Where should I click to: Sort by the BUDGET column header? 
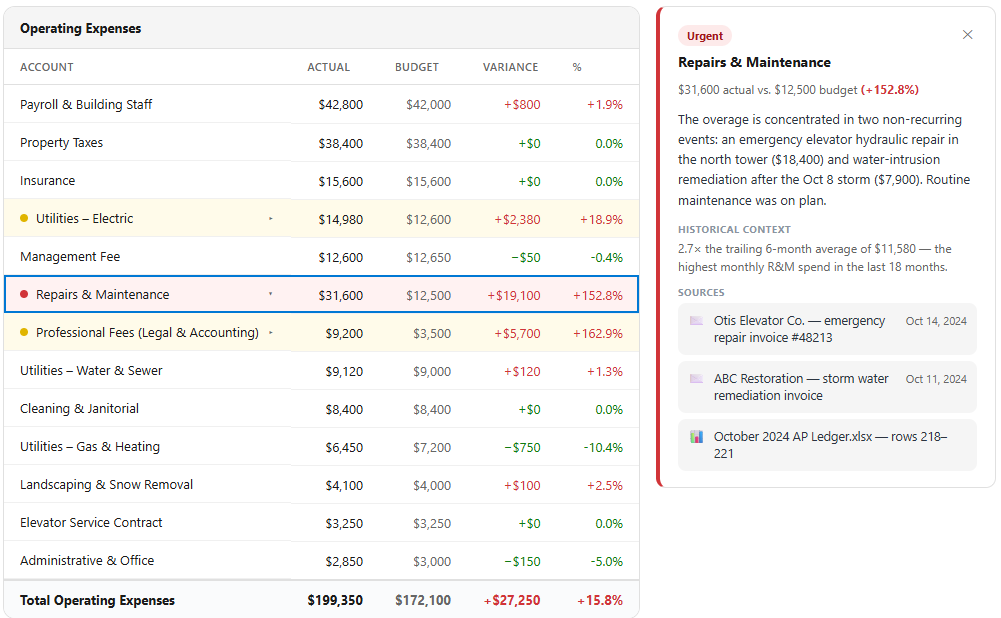tap(417, 67)
